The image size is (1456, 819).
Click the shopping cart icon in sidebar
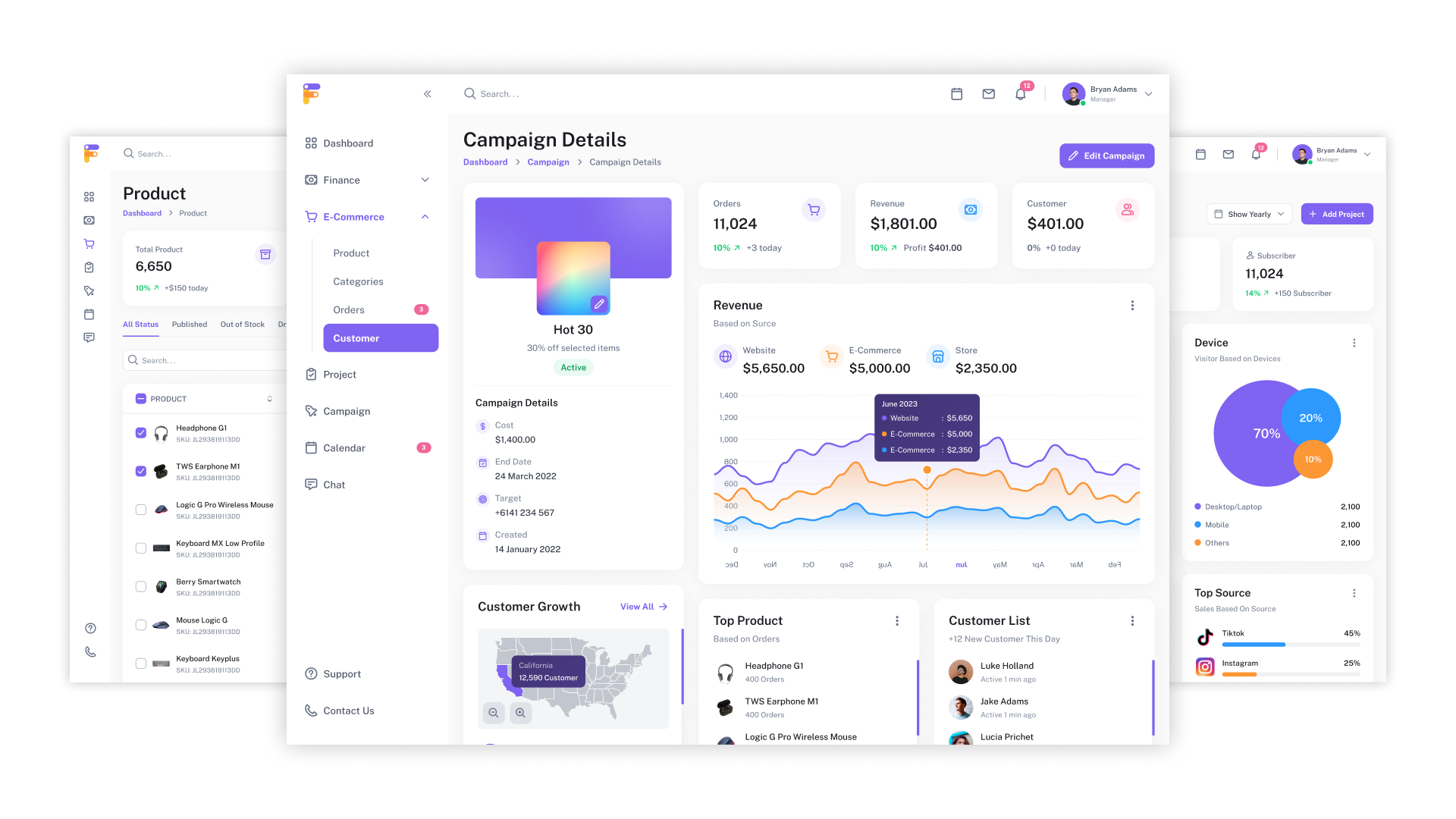point(90,243)
